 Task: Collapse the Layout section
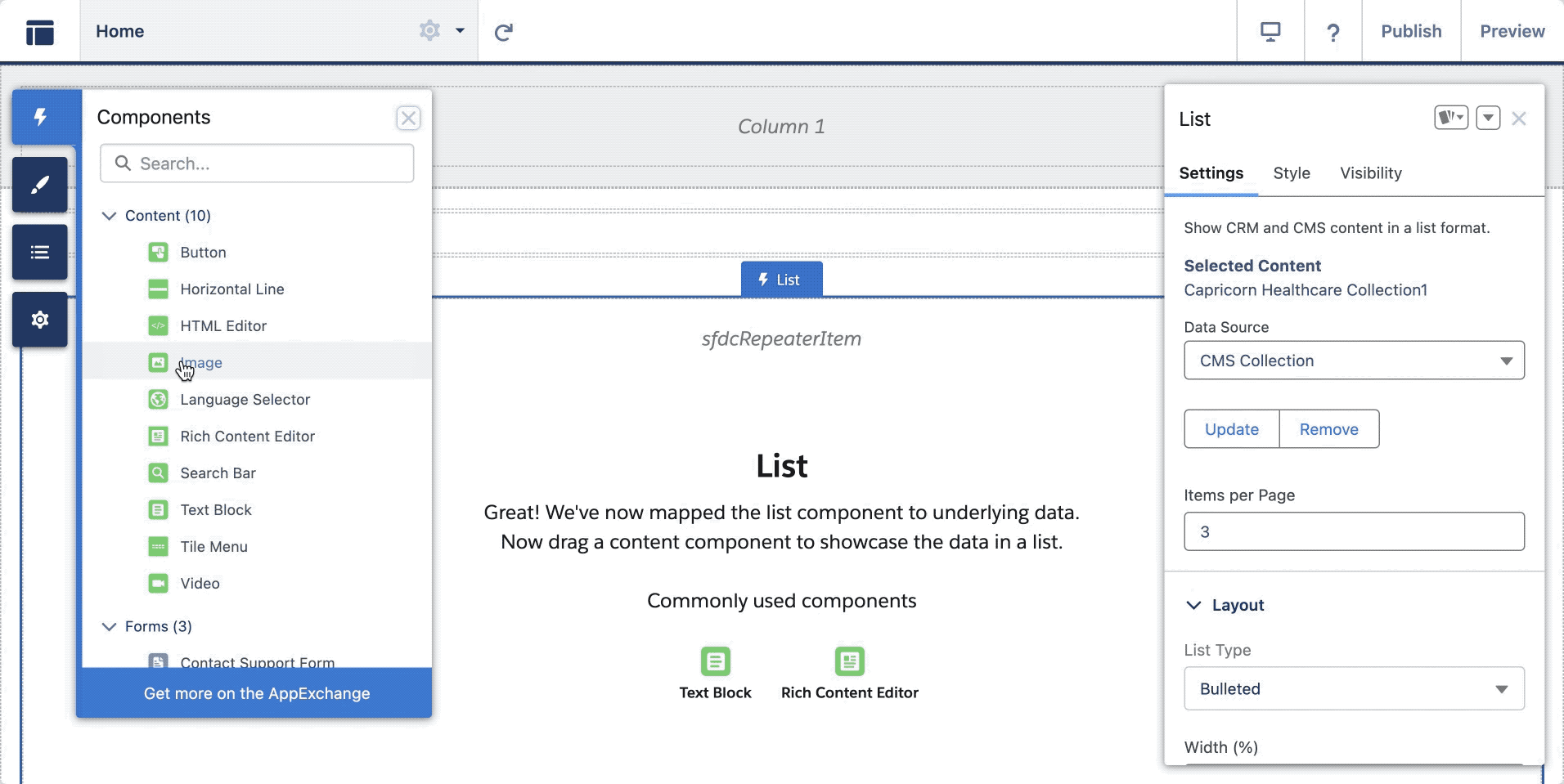pos(1194,605)
